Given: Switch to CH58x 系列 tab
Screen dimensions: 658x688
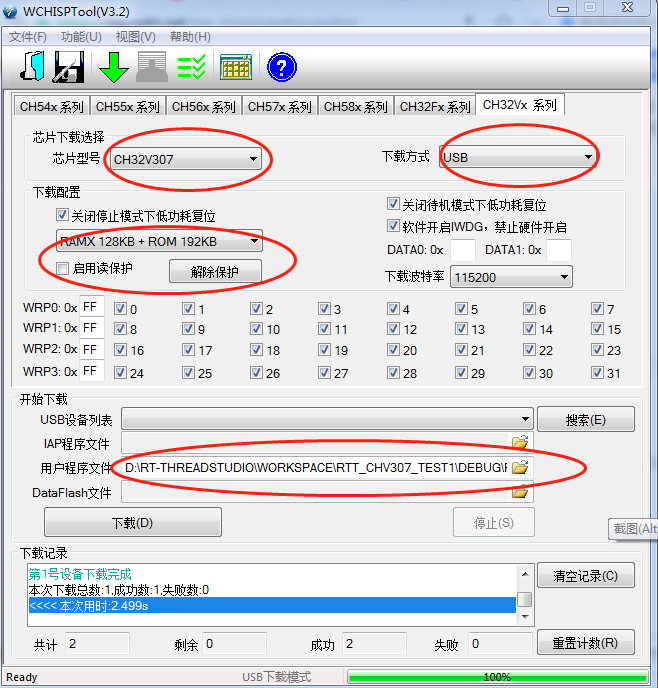Looking at the screenshot, I should 355,107.
